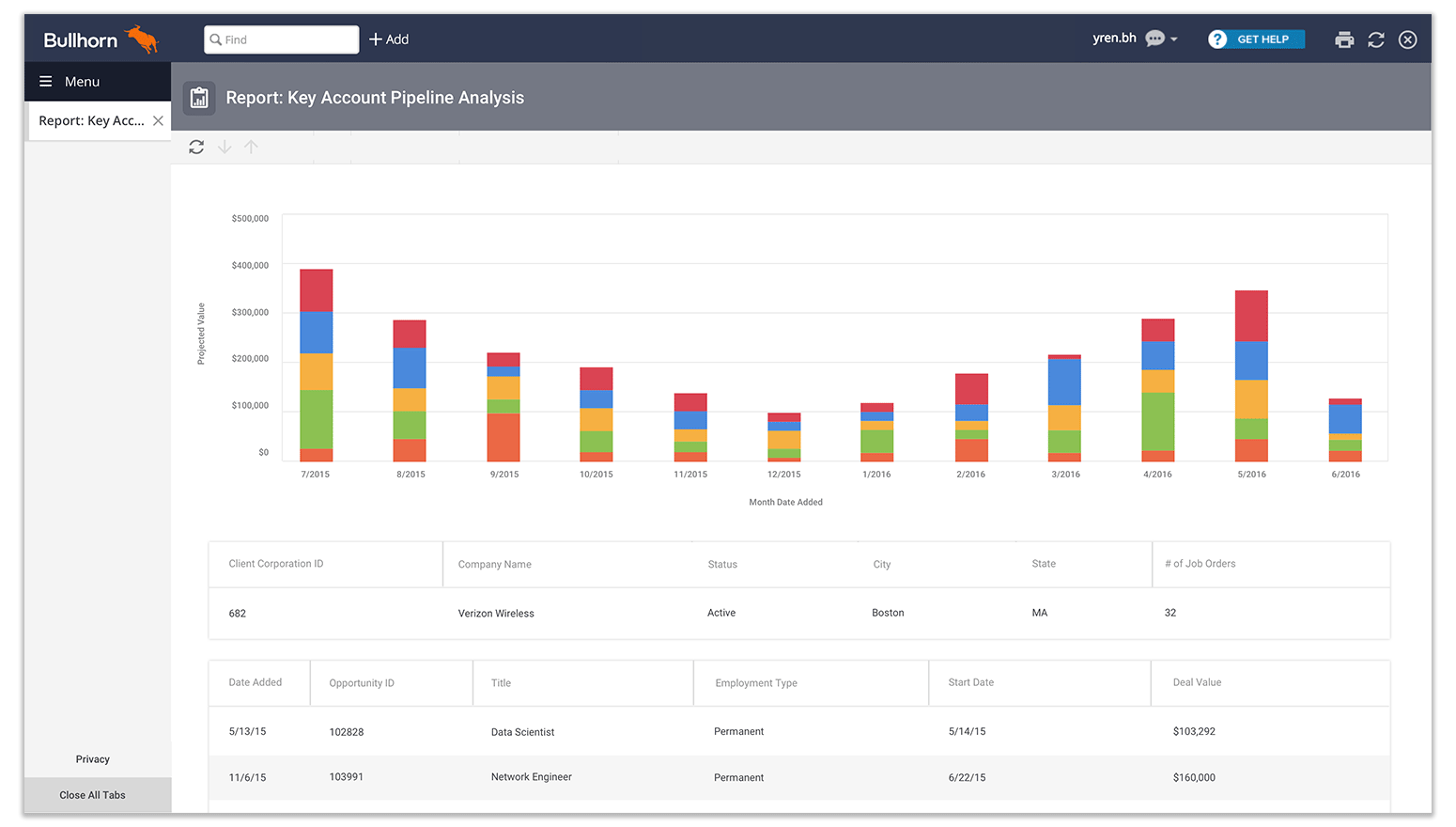
Task: Select the Report: Key Acc... tab
Action: (x=91, y=121)
